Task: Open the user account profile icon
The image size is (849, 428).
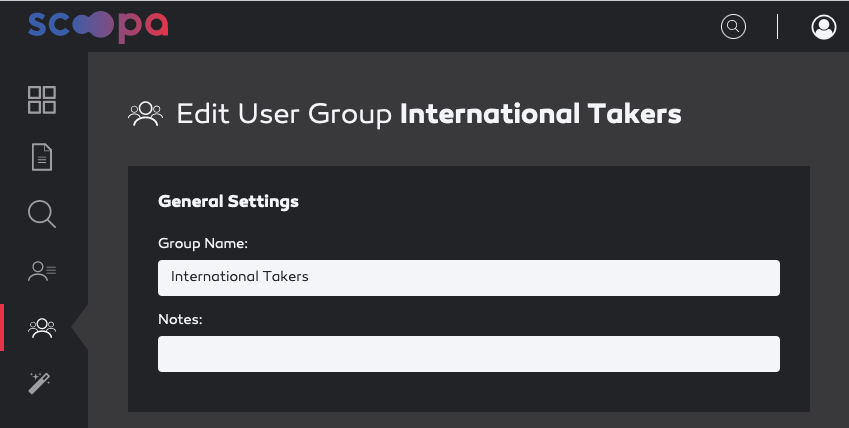Action: [x=824, y=27]
